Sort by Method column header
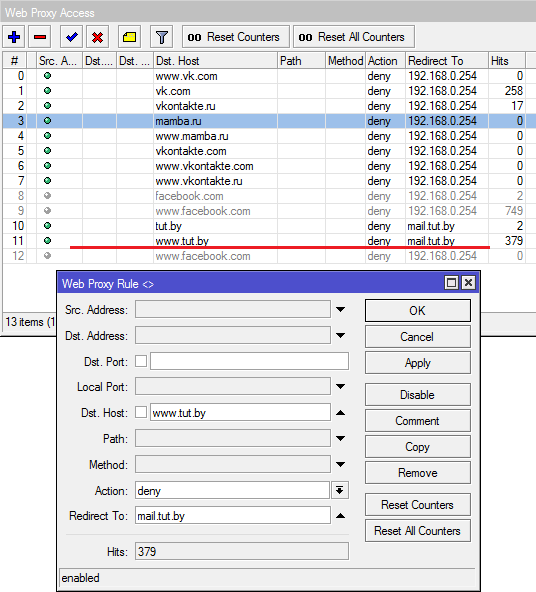The height and width of the screenshot is (592, 536). tap(345, 61)
